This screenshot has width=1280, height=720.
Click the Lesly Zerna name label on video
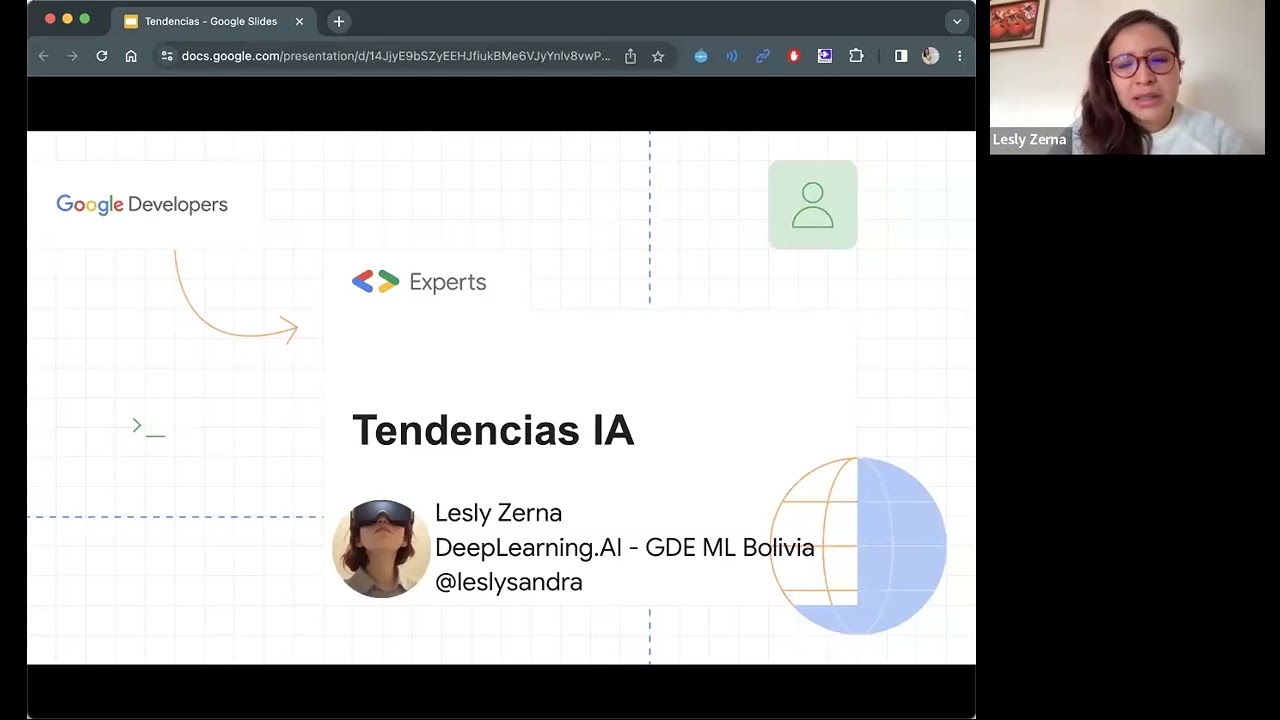[x=1030, y=140]
